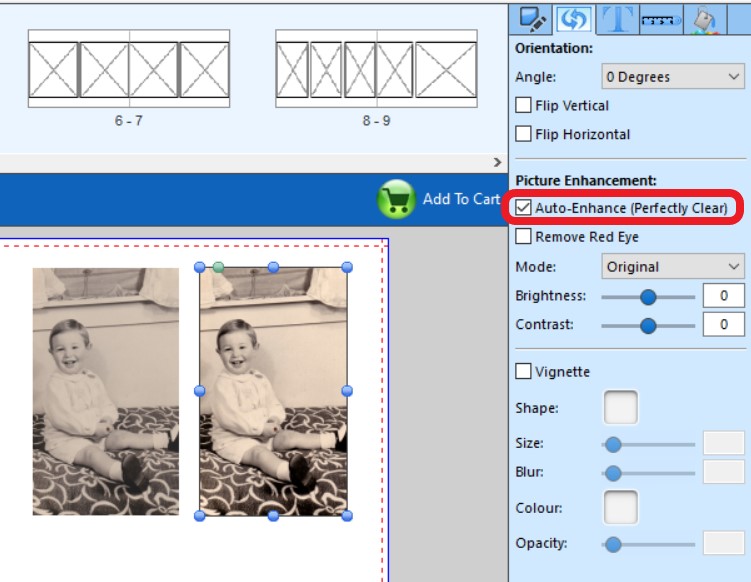Open the paint bucket fill tab
The width and height of the screenshot is (751, 582).
705,20
